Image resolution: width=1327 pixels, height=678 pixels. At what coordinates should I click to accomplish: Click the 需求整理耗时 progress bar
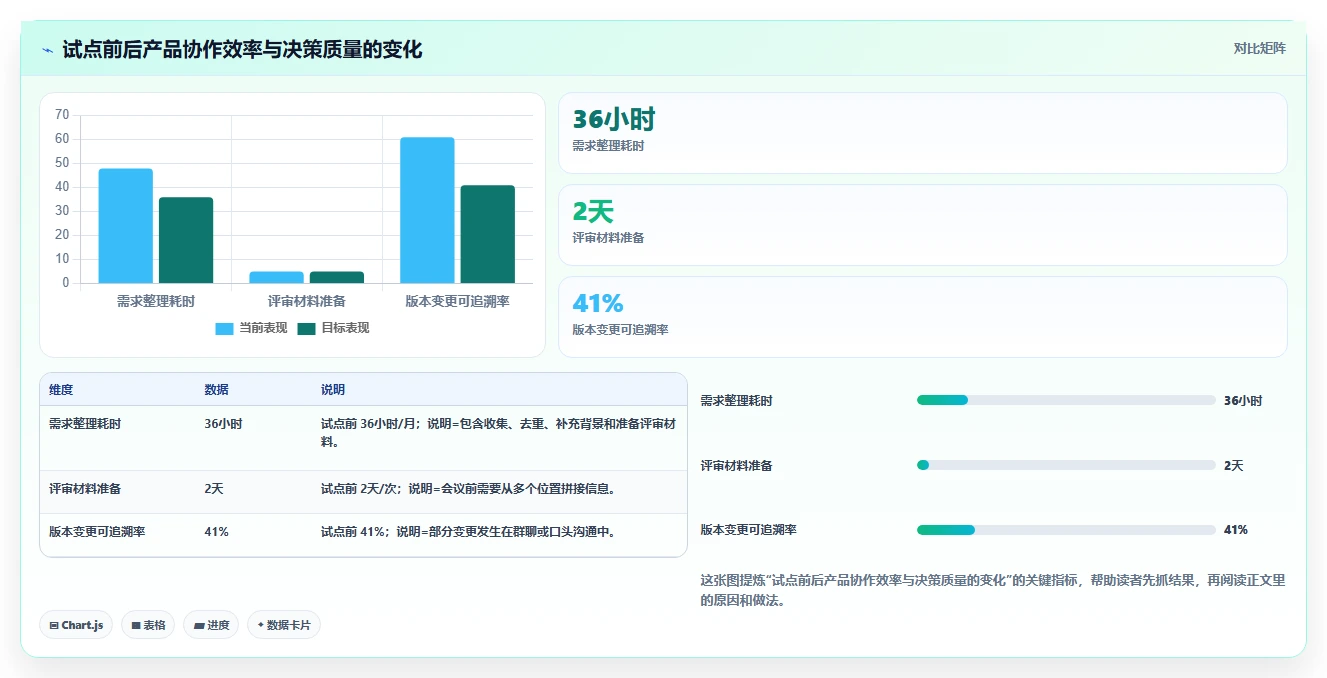tap(1066, 400)
